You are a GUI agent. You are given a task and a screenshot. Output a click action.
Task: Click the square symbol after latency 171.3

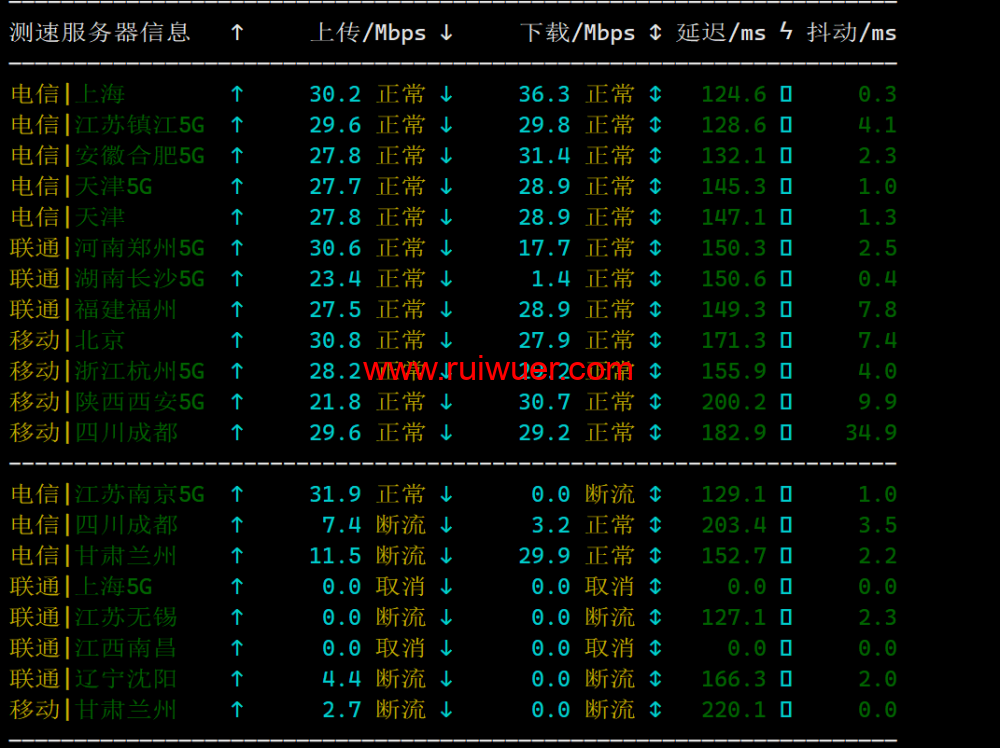click(786, 341)
